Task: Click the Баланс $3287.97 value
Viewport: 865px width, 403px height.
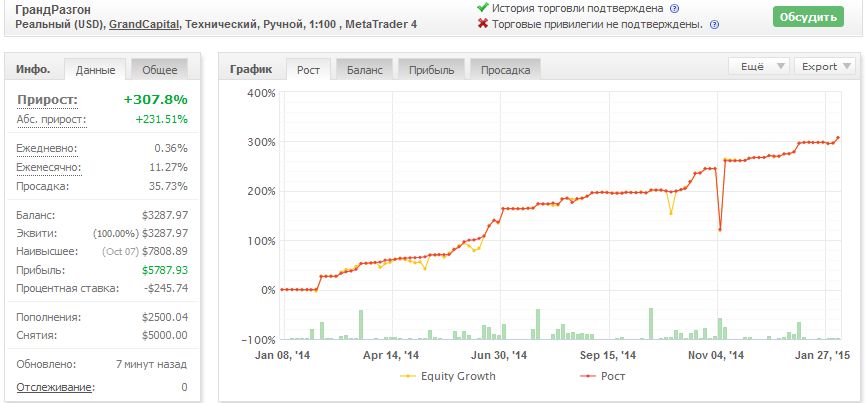Action: pos(165,215)
